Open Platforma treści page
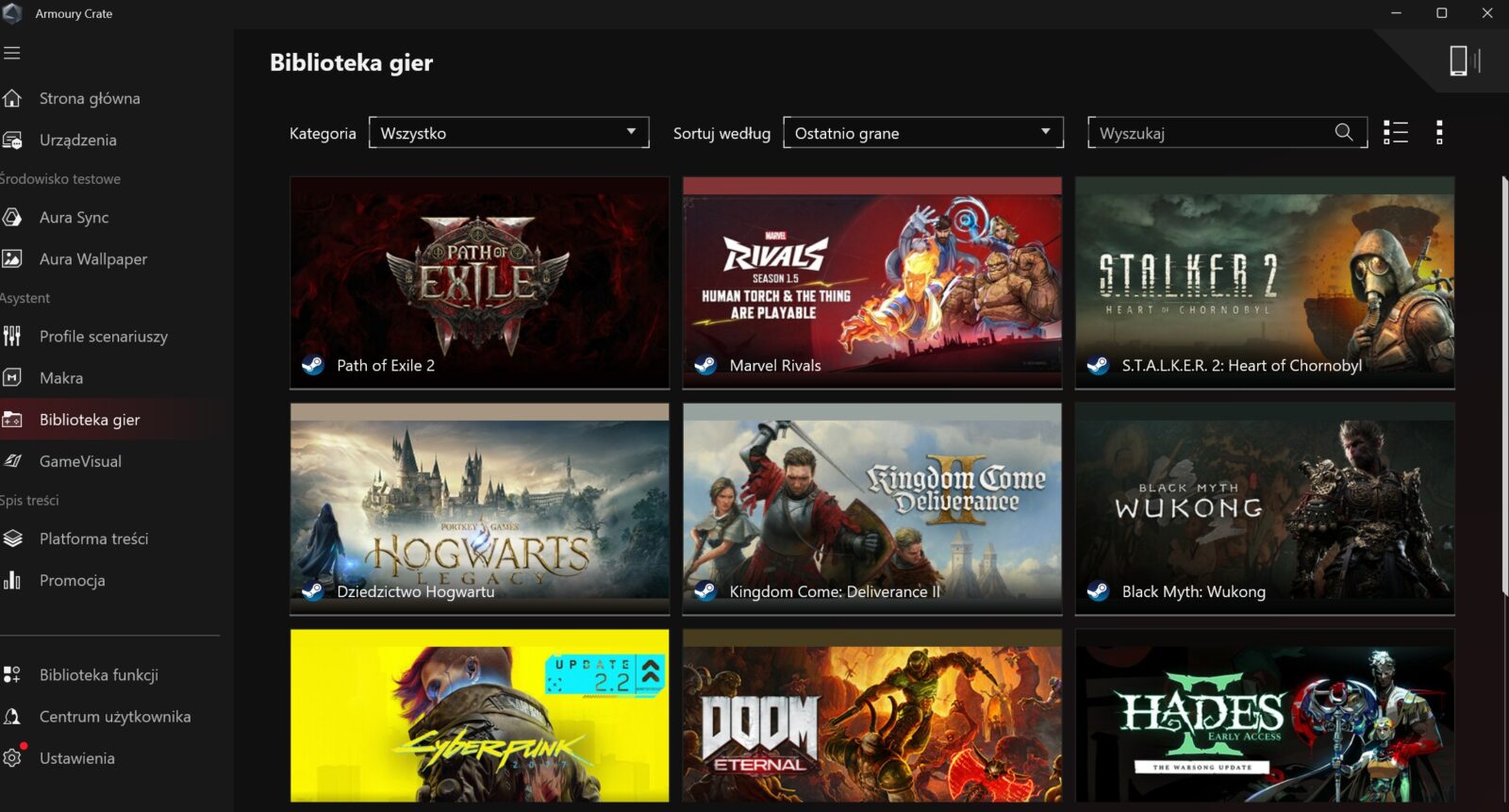 point(93,539)
